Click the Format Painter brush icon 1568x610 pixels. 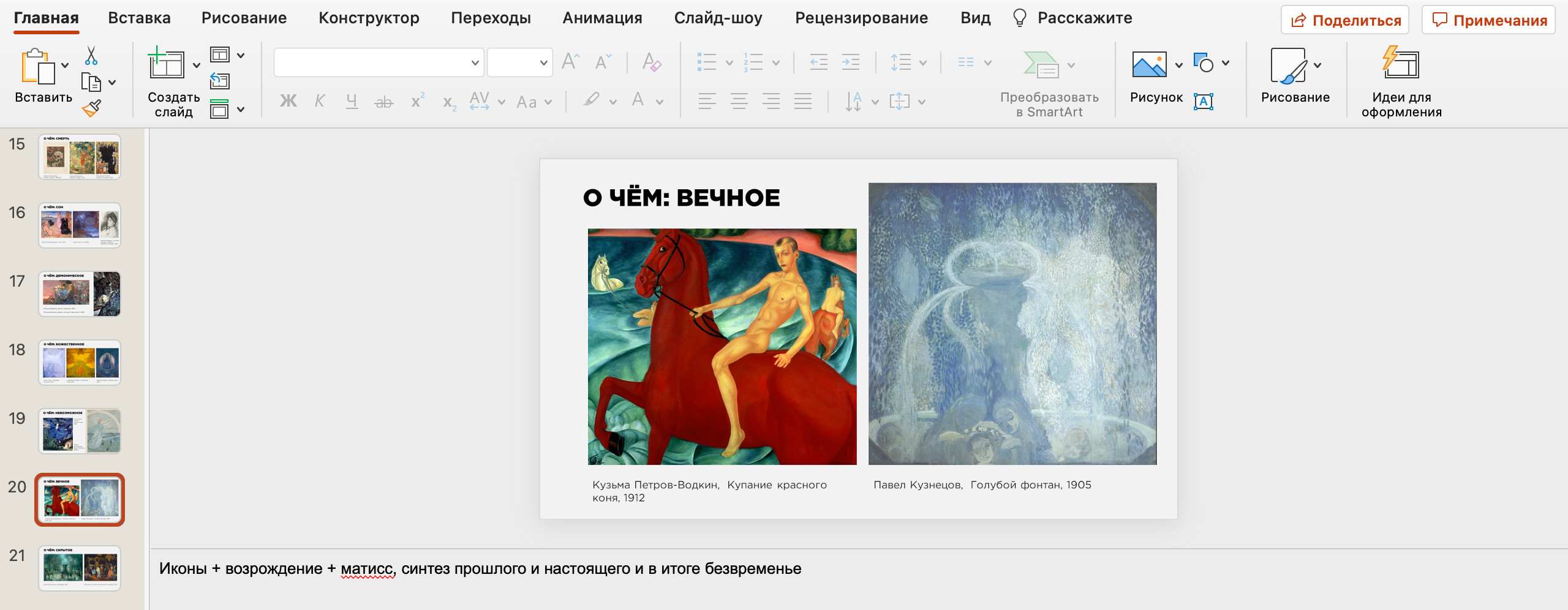click(x=91, y=108)
